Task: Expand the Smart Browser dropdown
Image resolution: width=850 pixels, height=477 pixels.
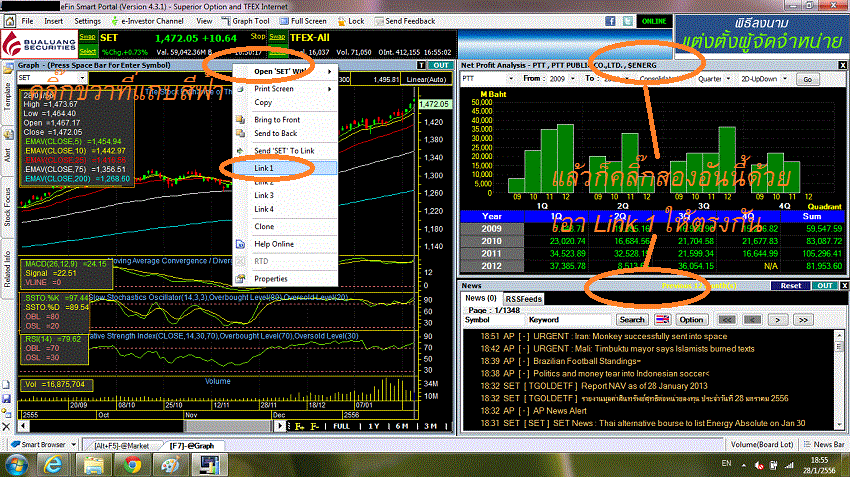Action: pos(73,444)
